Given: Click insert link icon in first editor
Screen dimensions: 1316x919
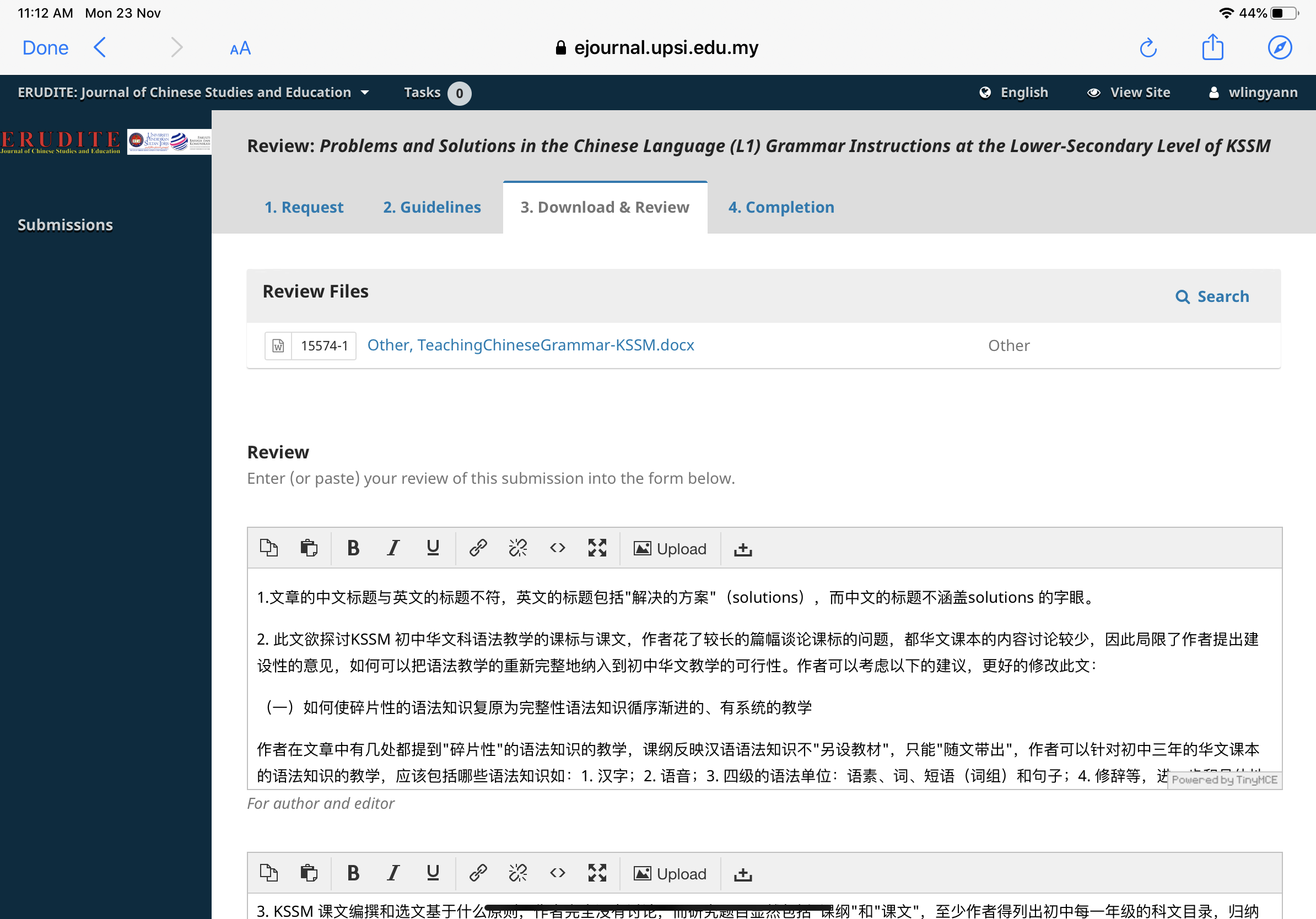Looking at the screenshot, I should click(x=478, y=548).
